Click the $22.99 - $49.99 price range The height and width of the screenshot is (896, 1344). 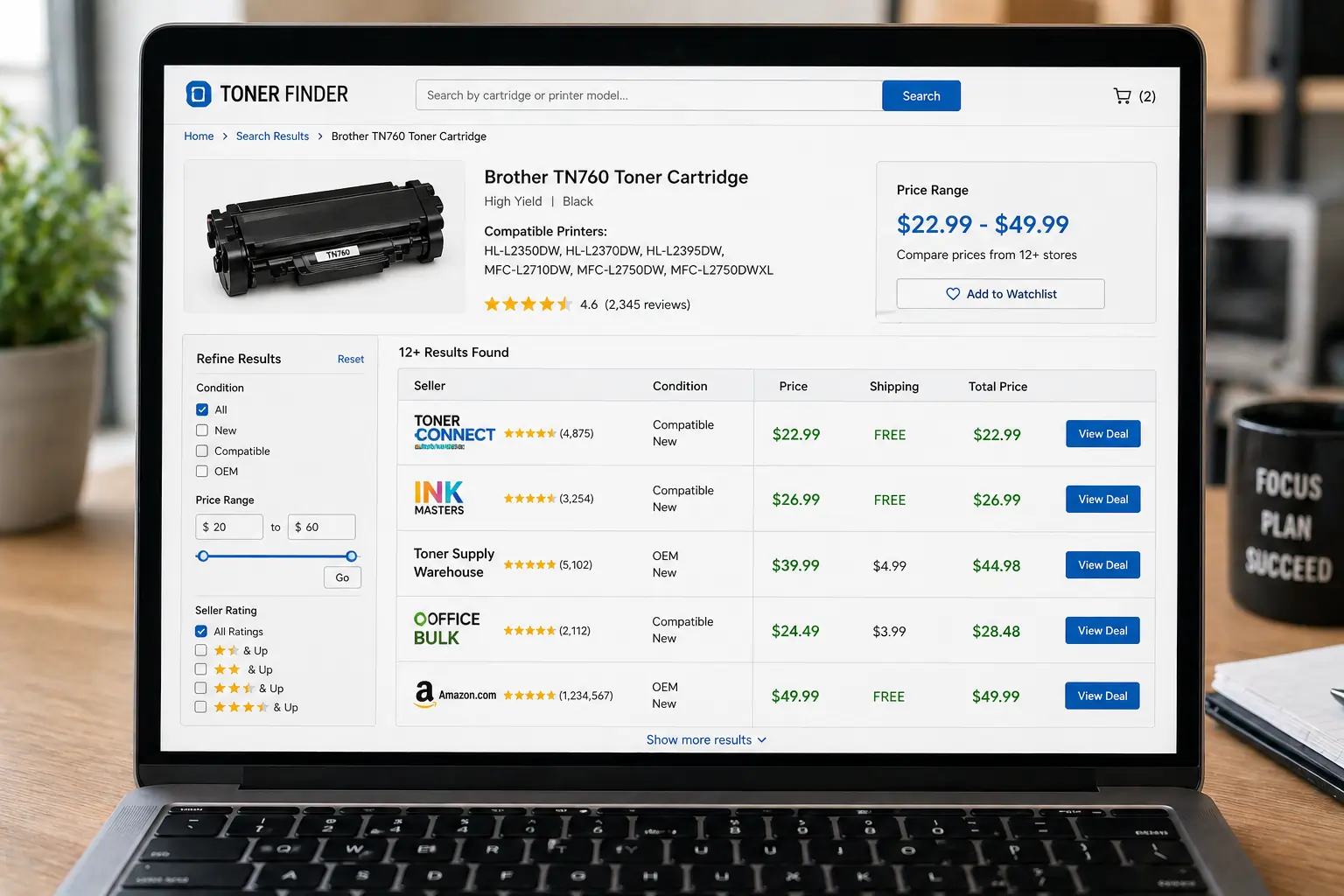[983, 224]
